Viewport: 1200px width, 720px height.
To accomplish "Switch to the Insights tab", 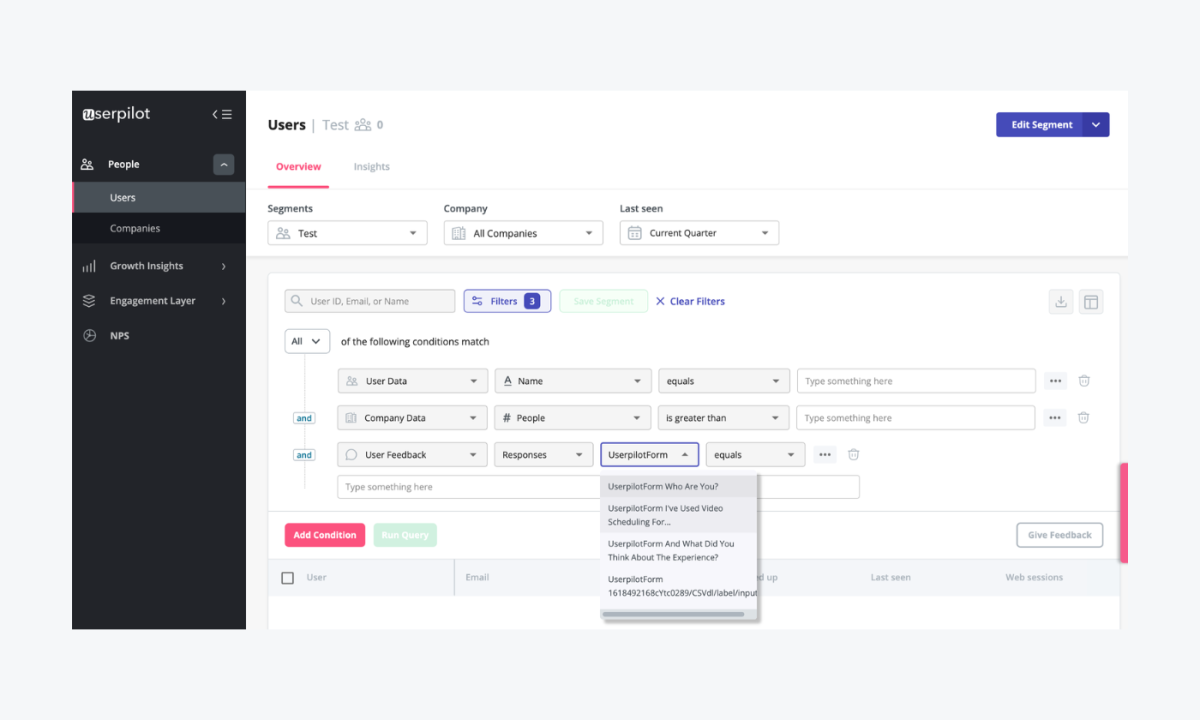I will [371, 166].
